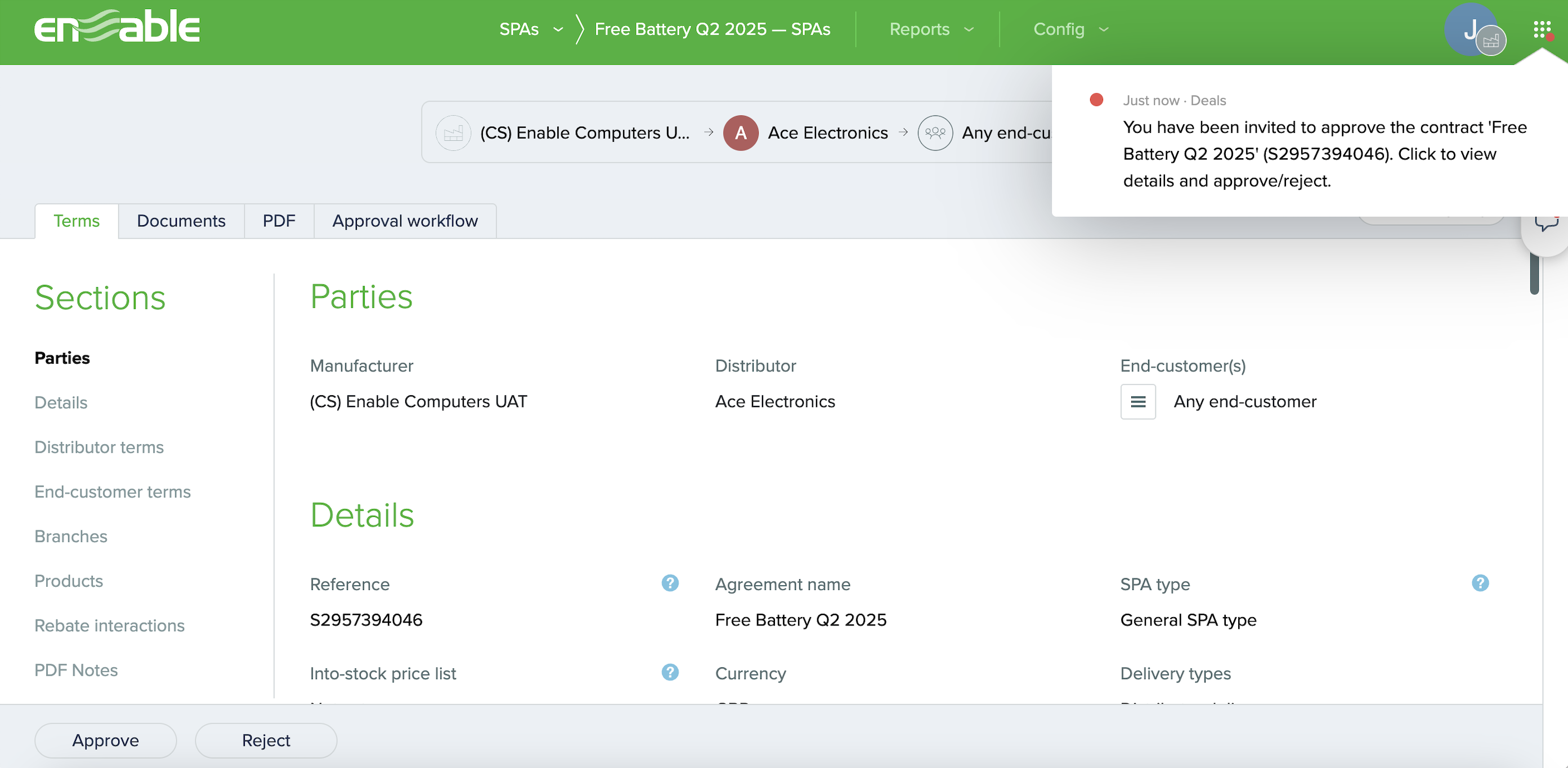Open the comments chat bubble icon

[x=1546, y=223]
